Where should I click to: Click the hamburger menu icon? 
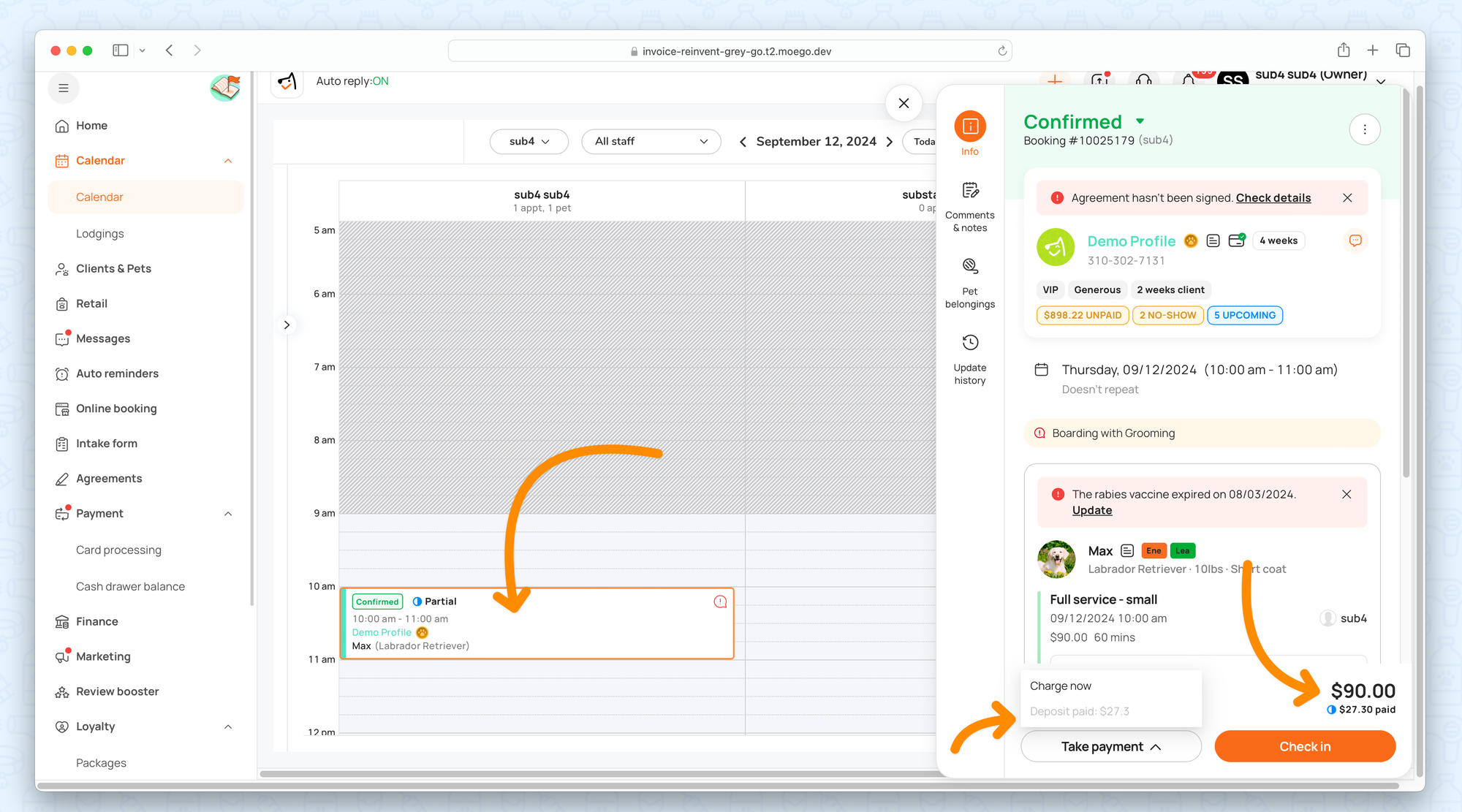pos(64,88)
